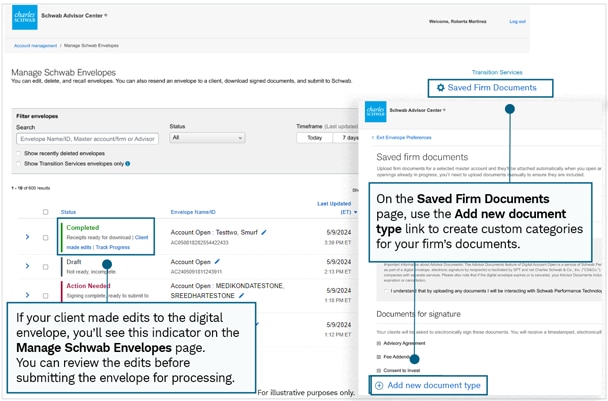The height and width of the screenshot is (401, 608).
Task: Click the 'Consent to Invest' document label
Action: click(x=402, y=370)
